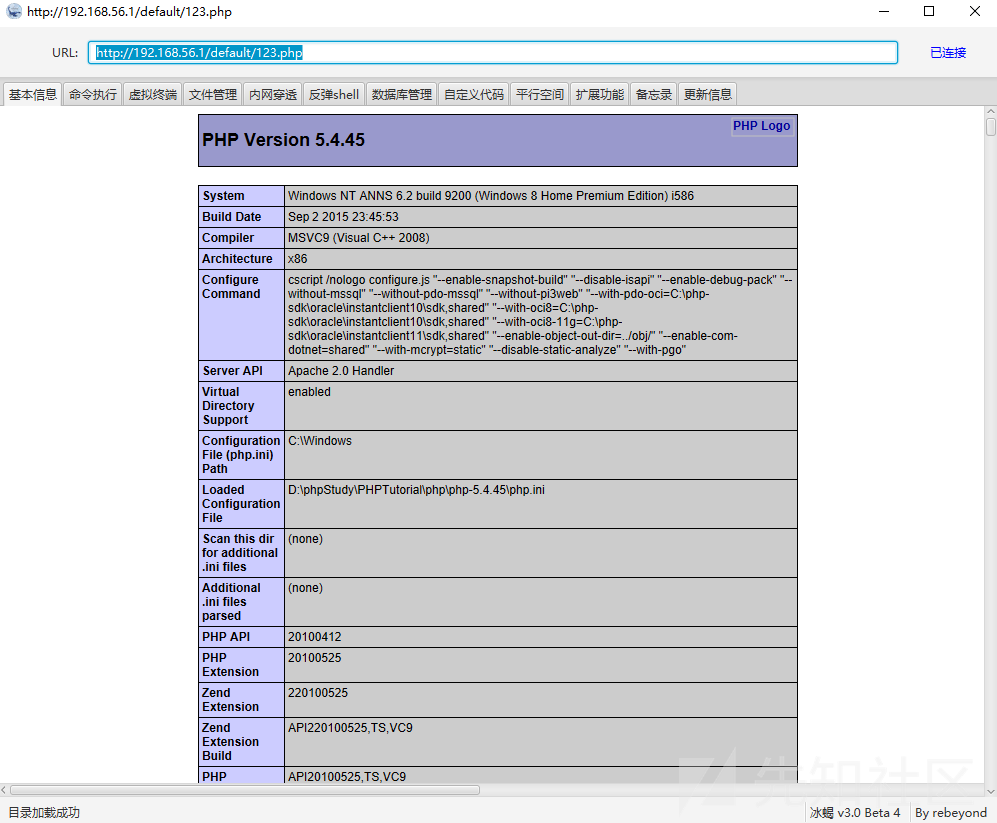View the 更新信息 tab

coord(708,95)
